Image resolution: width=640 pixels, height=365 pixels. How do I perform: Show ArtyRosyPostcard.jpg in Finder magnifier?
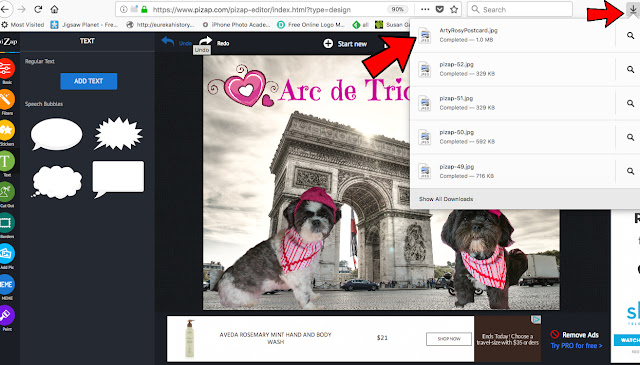tap(630, 36)
